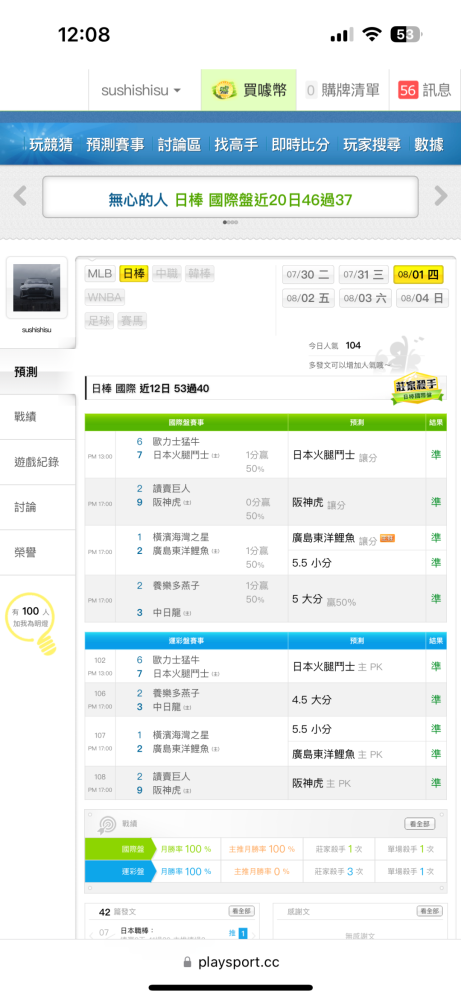Select the MLB league filter
This screenshot has width=461, height=1000.
click(99, 274)
